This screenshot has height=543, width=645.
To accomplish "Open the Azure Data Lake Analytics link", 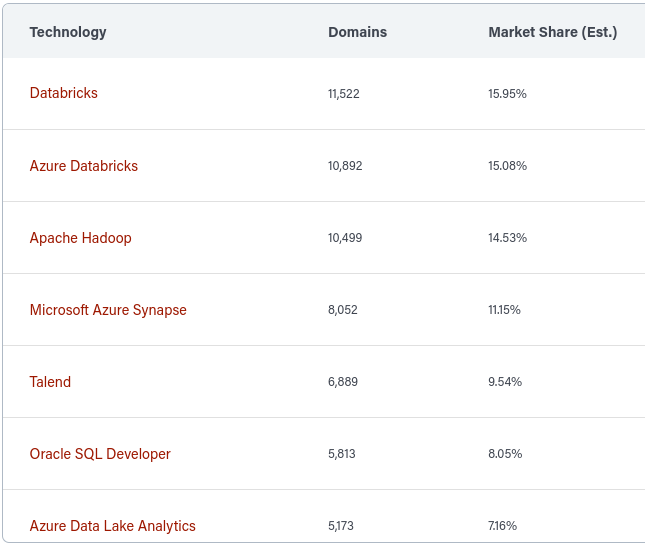I will pos(113,526).
